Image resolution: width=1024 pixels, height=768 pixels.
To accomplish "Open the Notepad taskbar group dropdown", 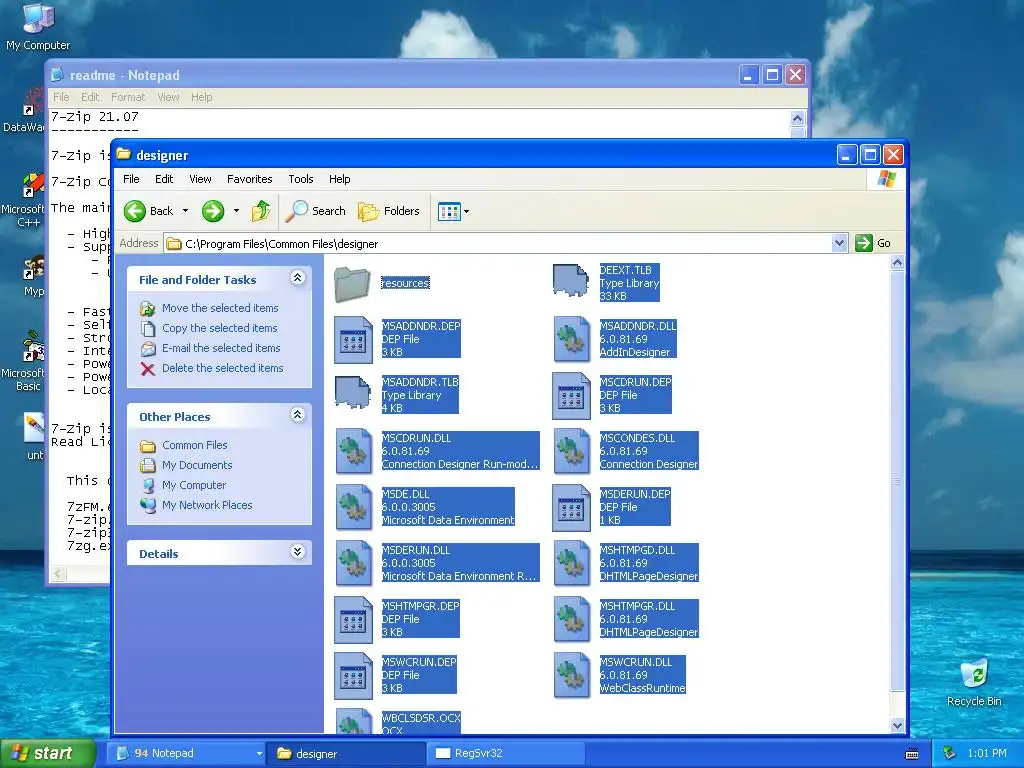I will (259, 754).
